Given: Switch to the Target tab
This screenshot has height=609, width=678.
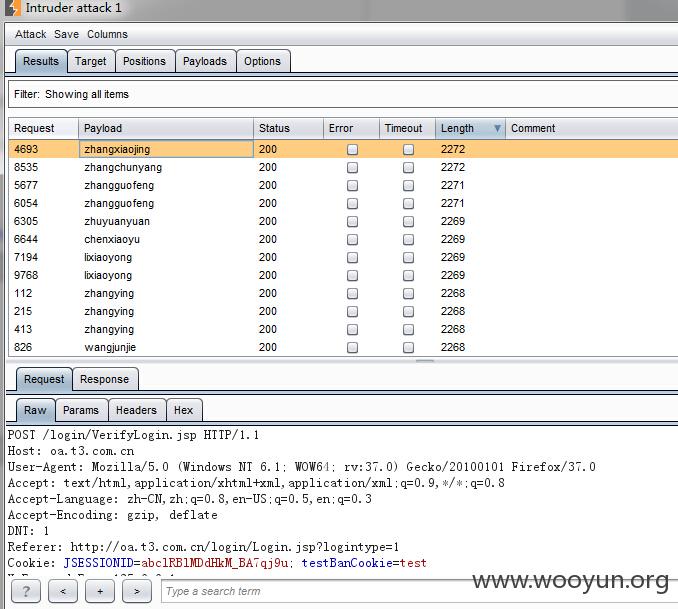Looking at the screenshot, I should 91,61.
